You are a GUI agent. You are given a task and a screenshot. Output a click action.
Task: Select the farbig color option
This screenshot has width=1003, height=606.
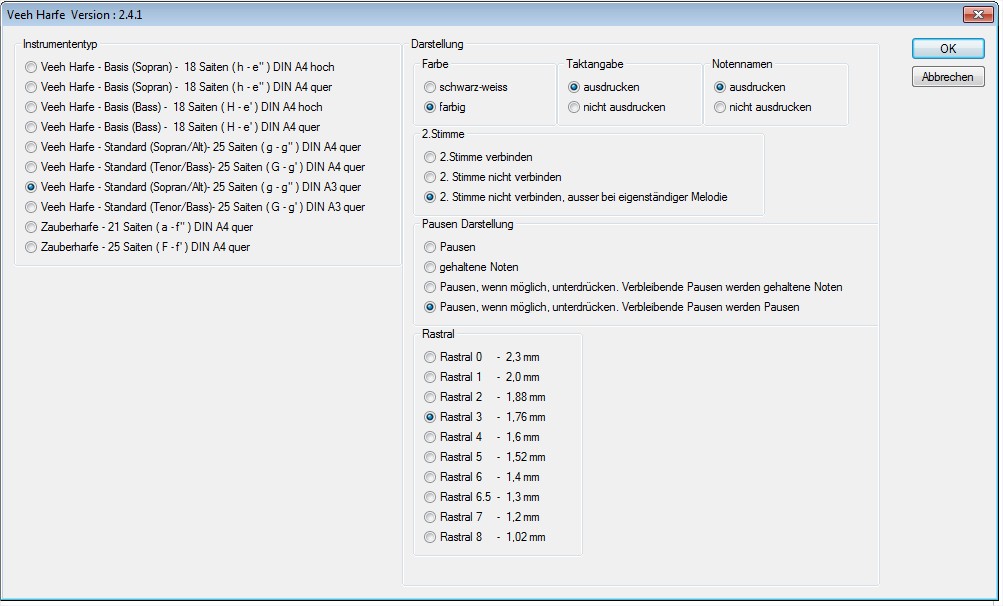click(431, 107)
